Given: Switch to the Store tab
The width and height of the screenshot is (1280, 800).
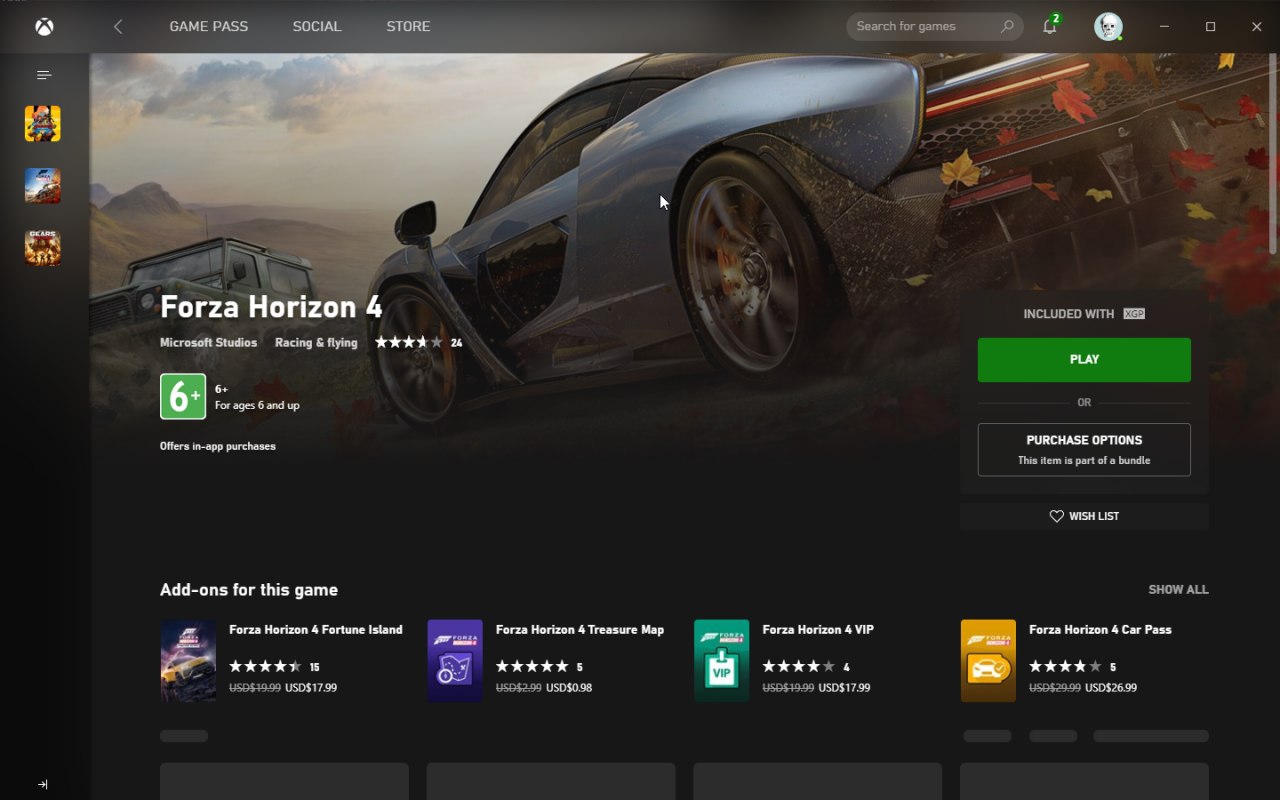Looking at the screenshot, I should 408,27.
